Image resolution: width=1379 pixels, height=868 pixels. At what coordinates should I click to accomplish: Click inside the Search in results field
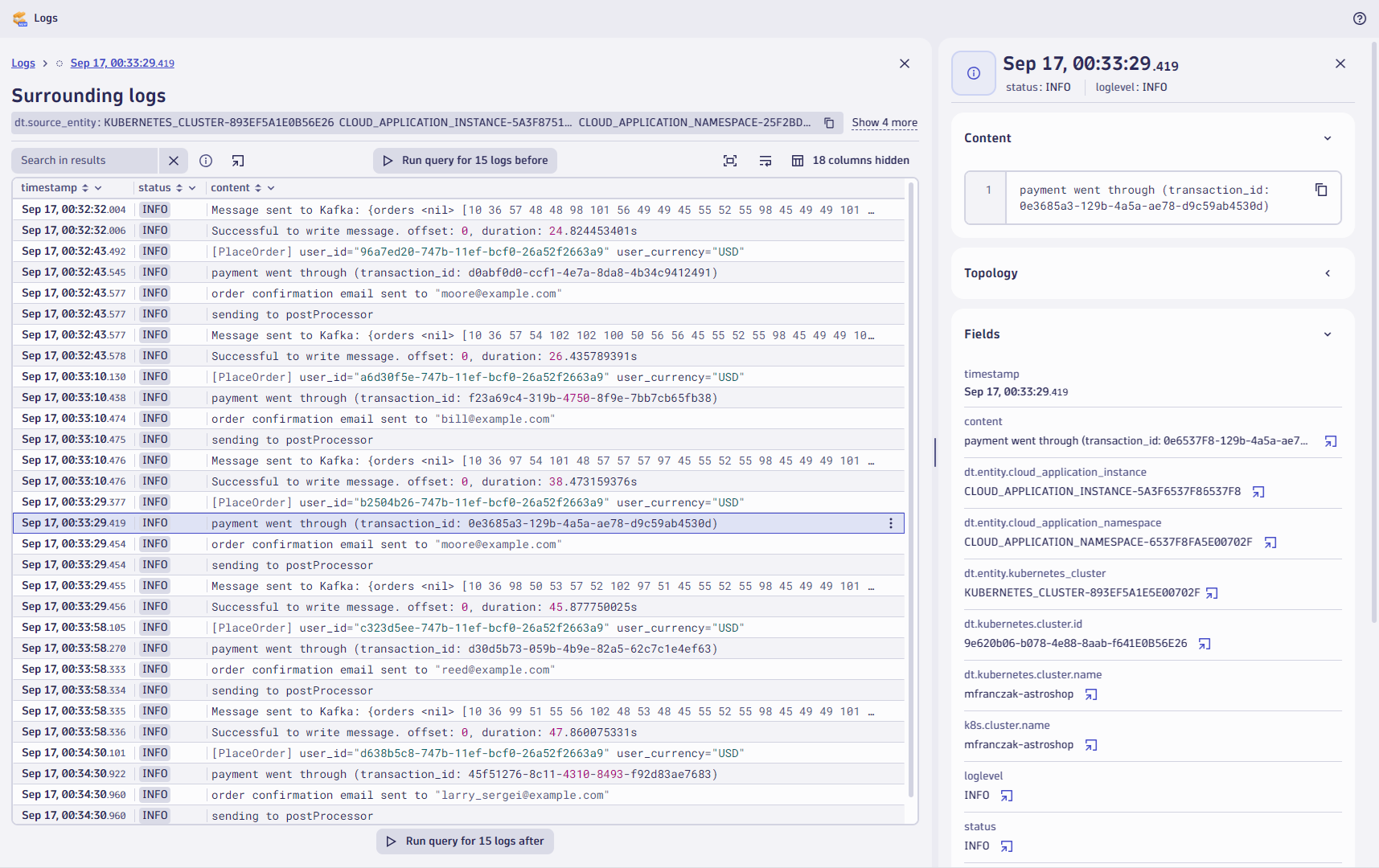click(x=84, y=160)
